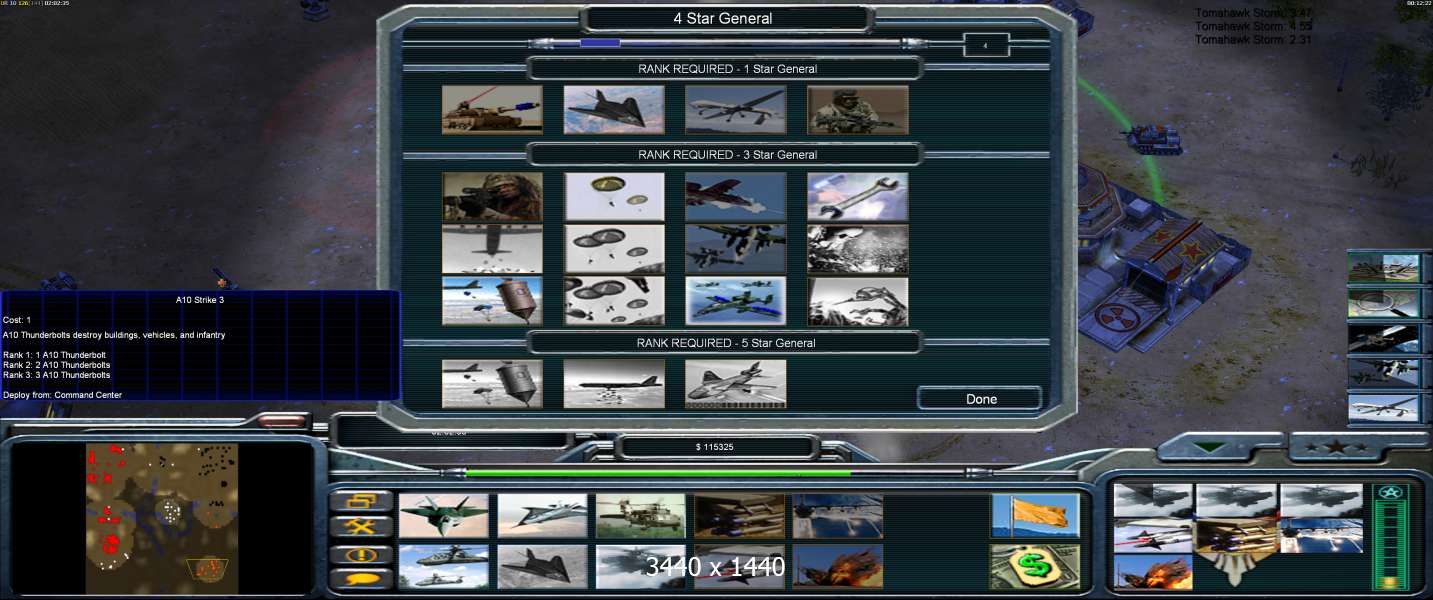Pick the stealth fighter power under 1 Star

pyautogui.click(x=614, y=109)
